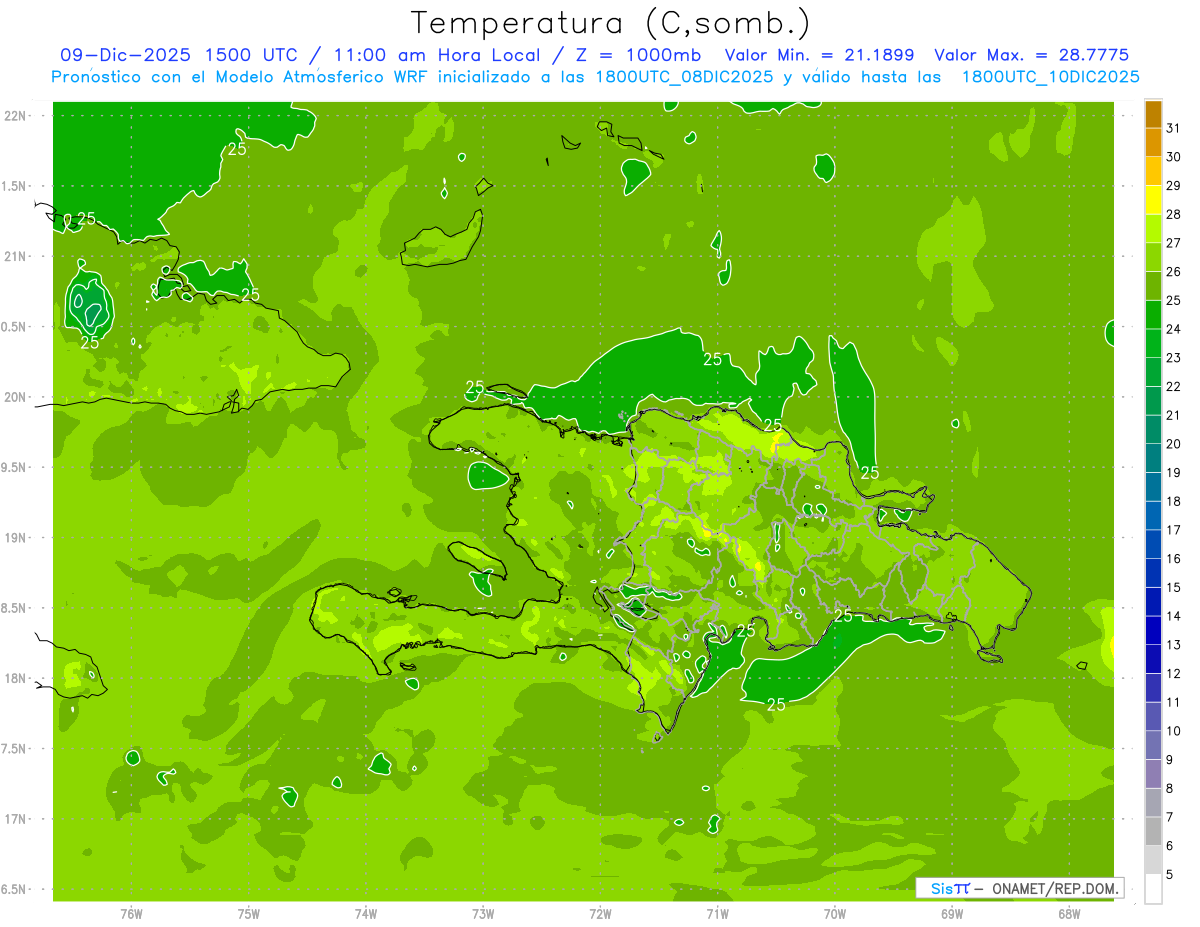The height and width of the screenshot is (927, 1200).
Task: Click legend value '5' on color scale
Action: pyautogui.click(x=1170, y=874)
